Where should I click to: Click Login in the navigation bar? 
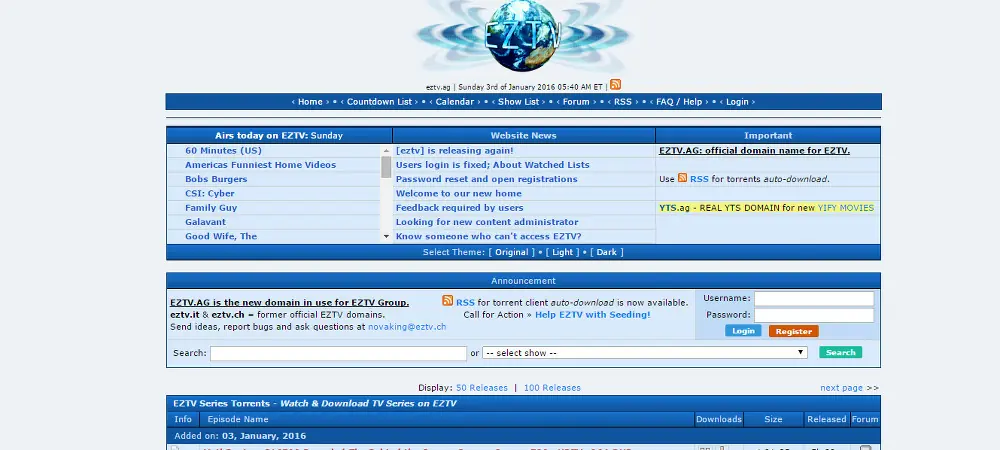tap(737, 102)
